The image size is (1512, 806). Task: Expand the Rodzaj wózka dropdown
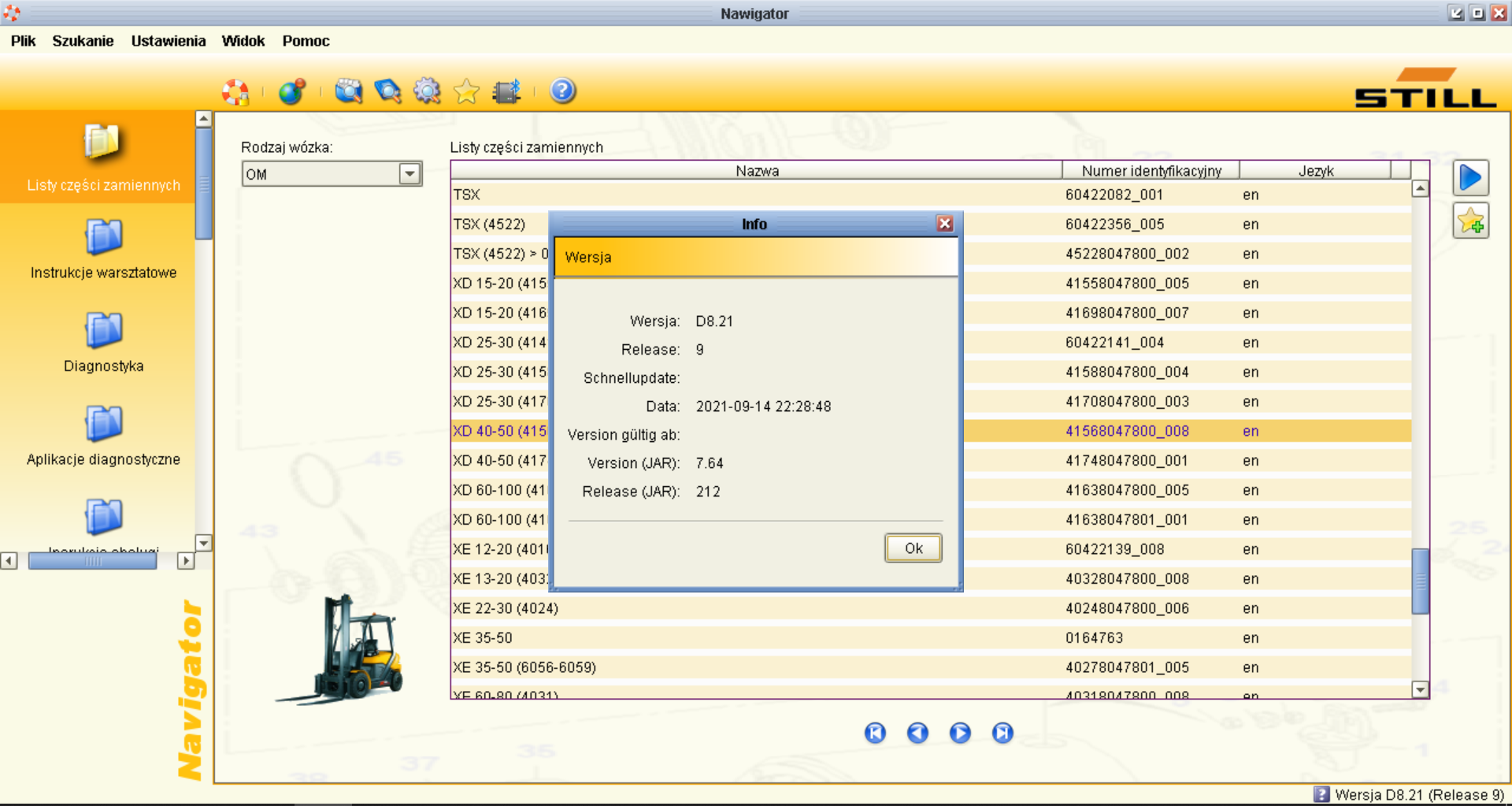pyautogui.click(x=409, y=174)
